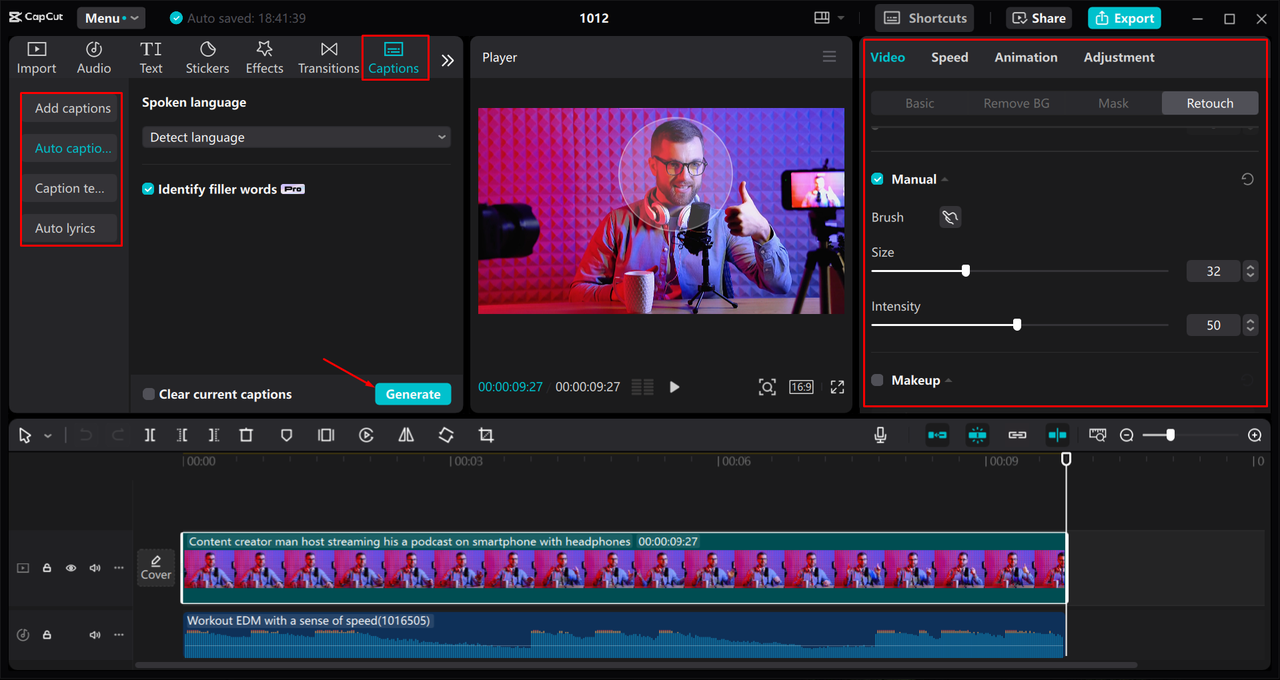Click the player fullscreen icon

point(837,387)
